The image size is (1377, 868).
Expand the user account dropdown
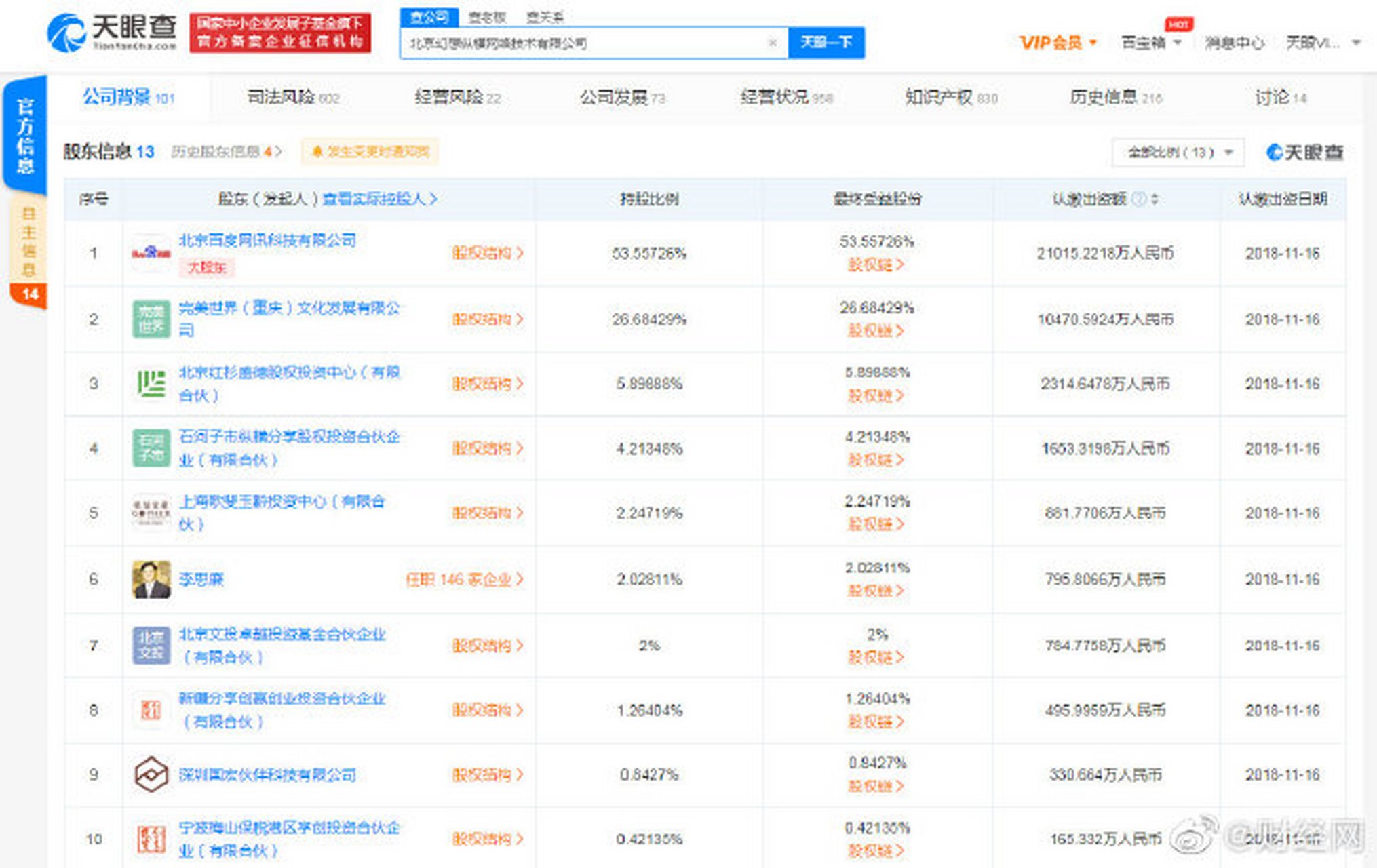(x=1323, y=43)
